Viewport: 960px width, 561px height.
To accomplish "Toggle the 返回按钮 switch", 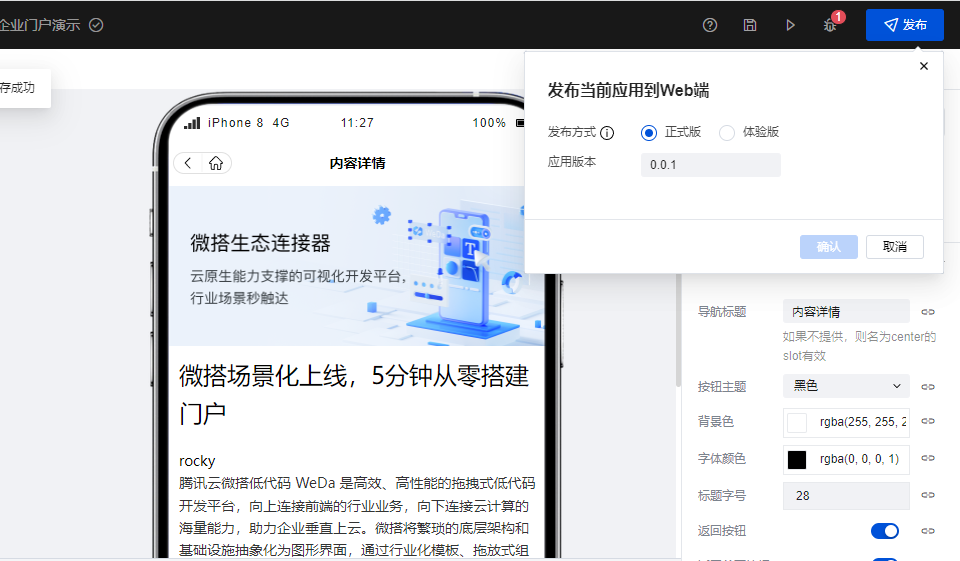I will [x=885, y=530].
